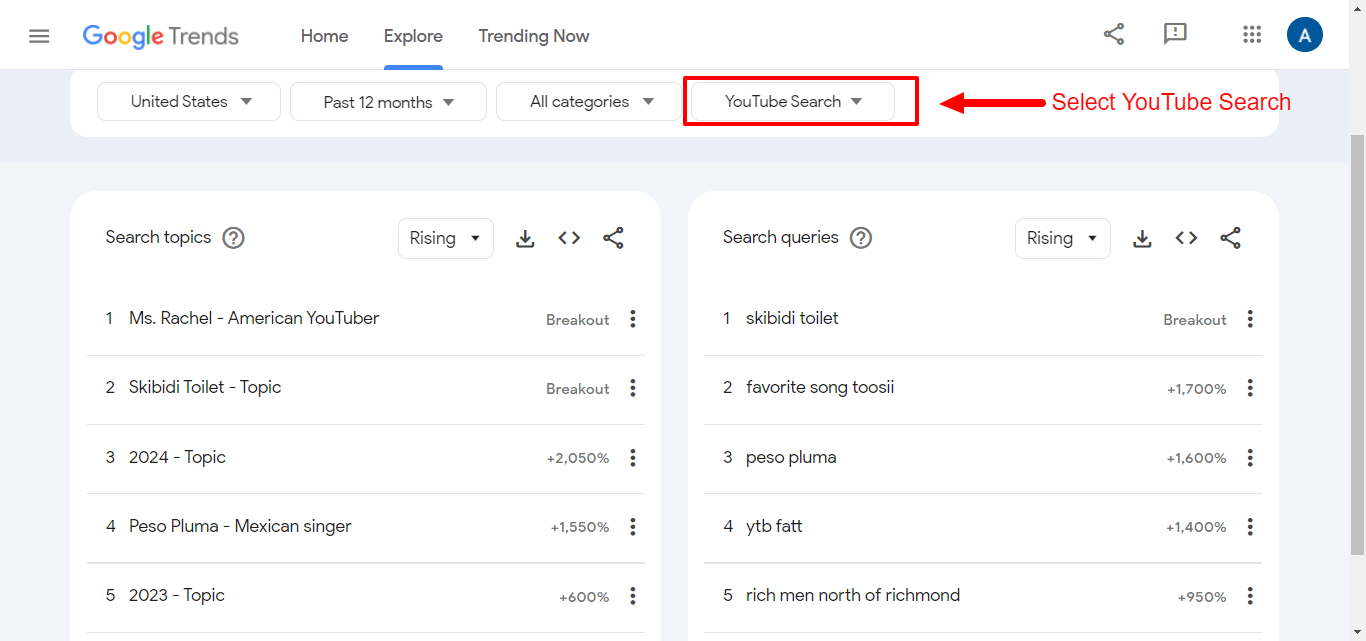Image resolution: width=1366 pixels, height=641 pixels.
Task: Open the United States region dropdown
Action: point(189,101)
